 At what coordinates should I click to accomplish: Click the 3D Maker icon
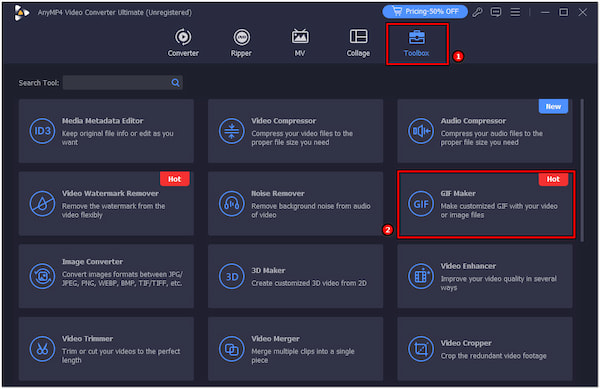(x=232, y=276)
